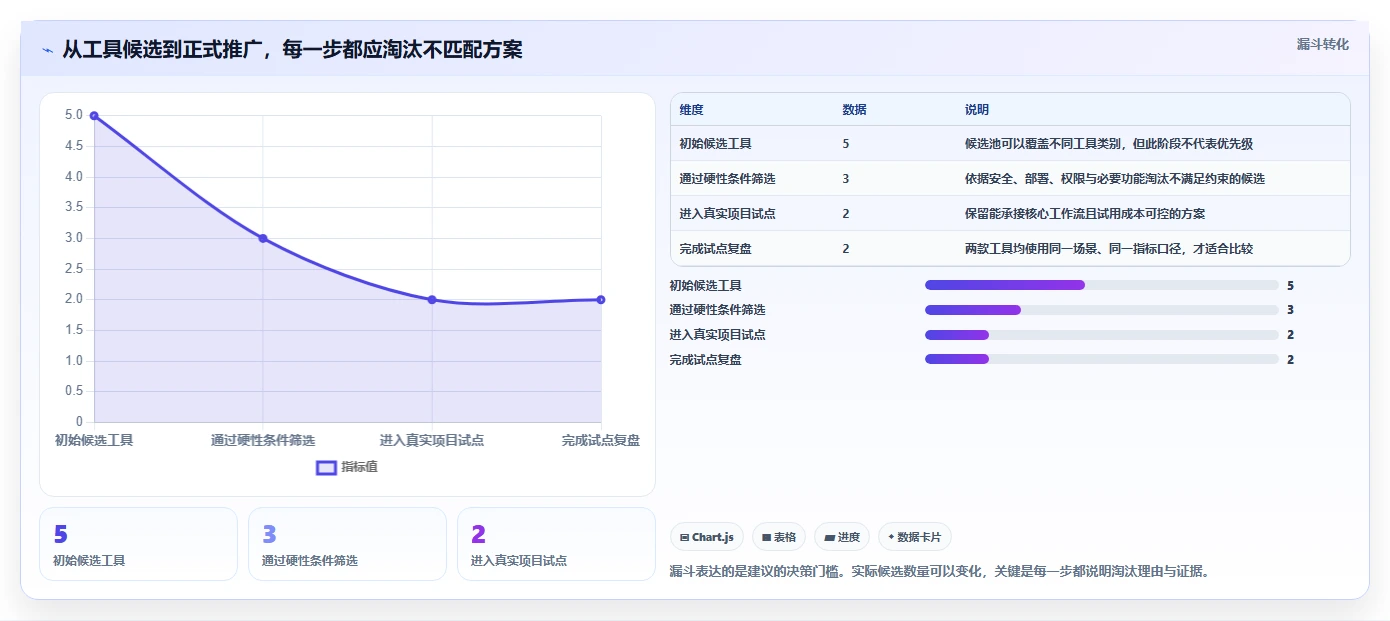Image resolution: width=1390 pixels, height=621 pixels.
Task: Click the 表格 chip
Action: click(778, 537)
